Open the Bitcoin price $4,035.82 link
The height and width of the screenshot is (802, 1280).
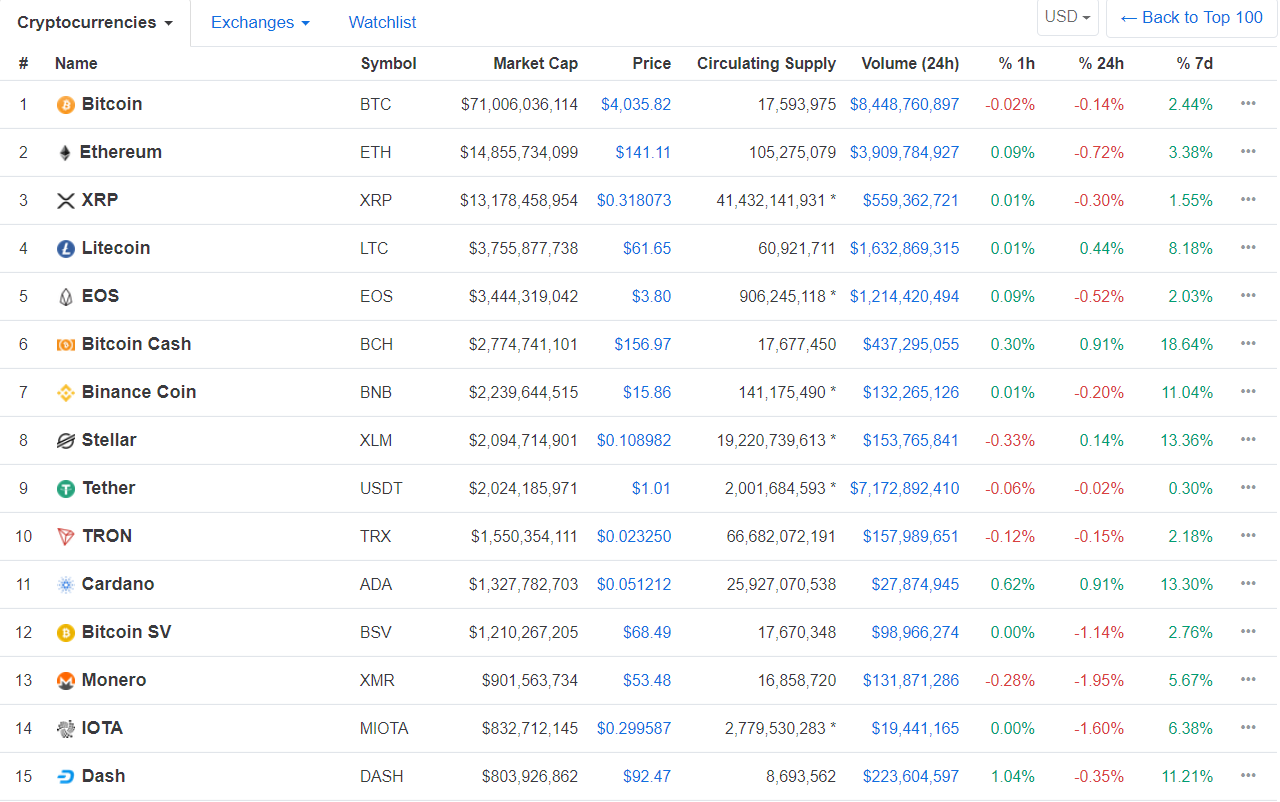pyautogui.click(x=636, y=104)
